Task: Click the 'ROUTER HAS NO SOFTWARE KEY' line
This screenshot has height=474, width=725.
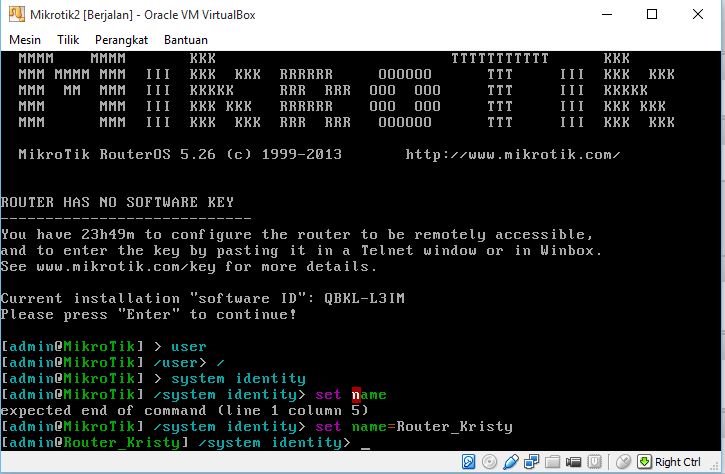Action: point(117,202)
